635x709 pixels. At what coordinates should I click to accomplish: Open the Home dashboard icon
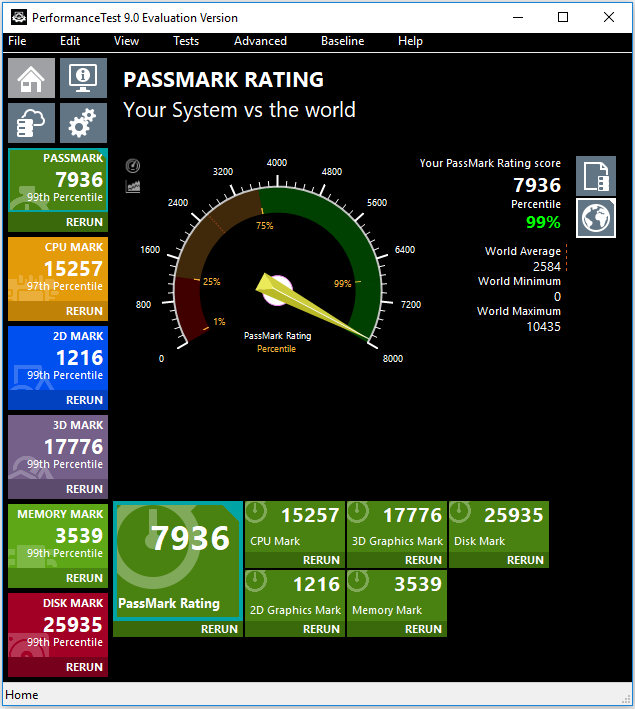coord(31,78)
